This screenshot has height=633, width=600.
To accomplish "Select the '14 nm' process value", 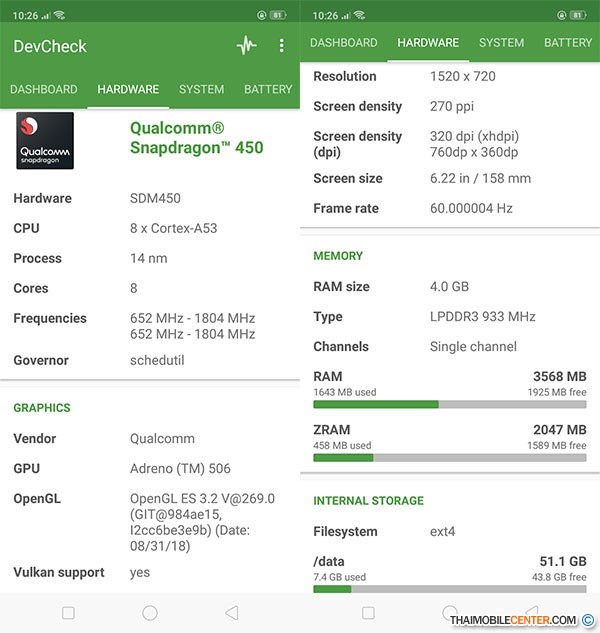I will tap(148, 258).
